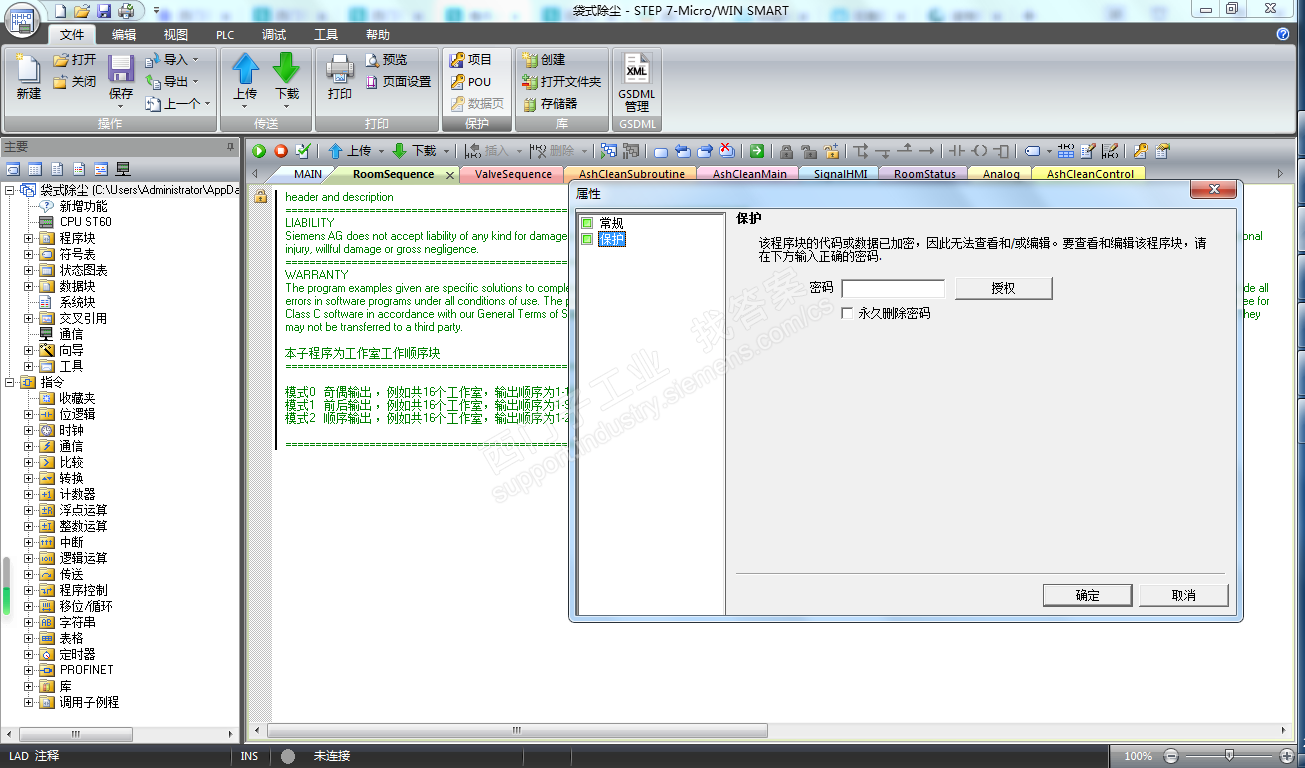Expand the PROFINET instruction folder
Screen dimensions: 1305x768
(29, 670)
